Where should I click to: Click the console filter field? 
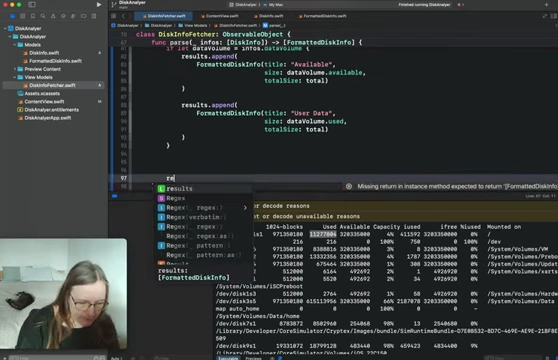pos(512,358)
